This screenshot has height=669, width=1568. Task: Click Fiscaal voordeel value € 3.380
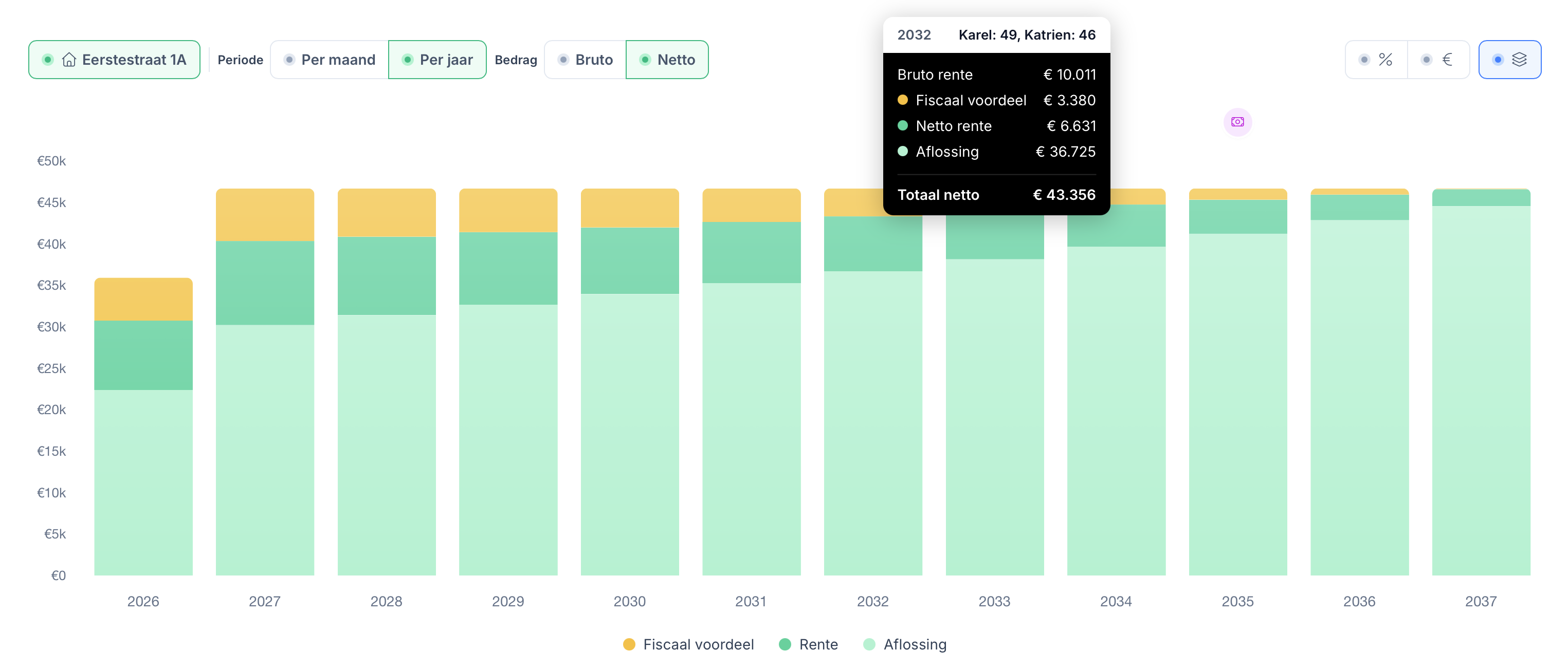(1069, 100)
